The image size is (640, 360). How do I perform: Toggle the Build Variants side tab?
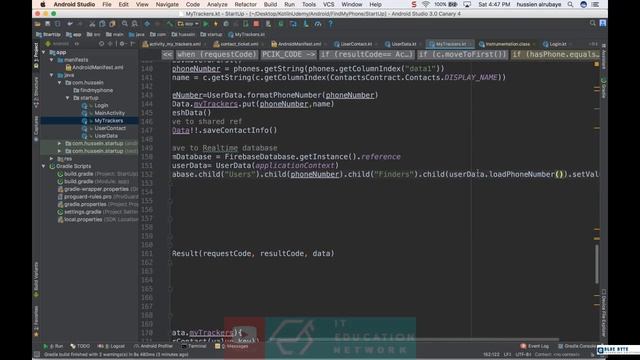pyautogui.click(x=36, y=279)
